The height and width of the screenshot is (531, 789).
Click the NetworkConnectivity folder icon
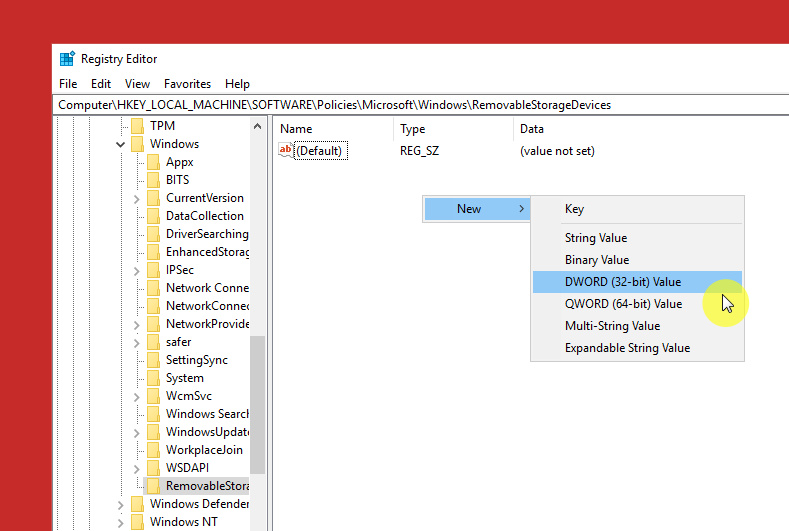pos(153,306)
